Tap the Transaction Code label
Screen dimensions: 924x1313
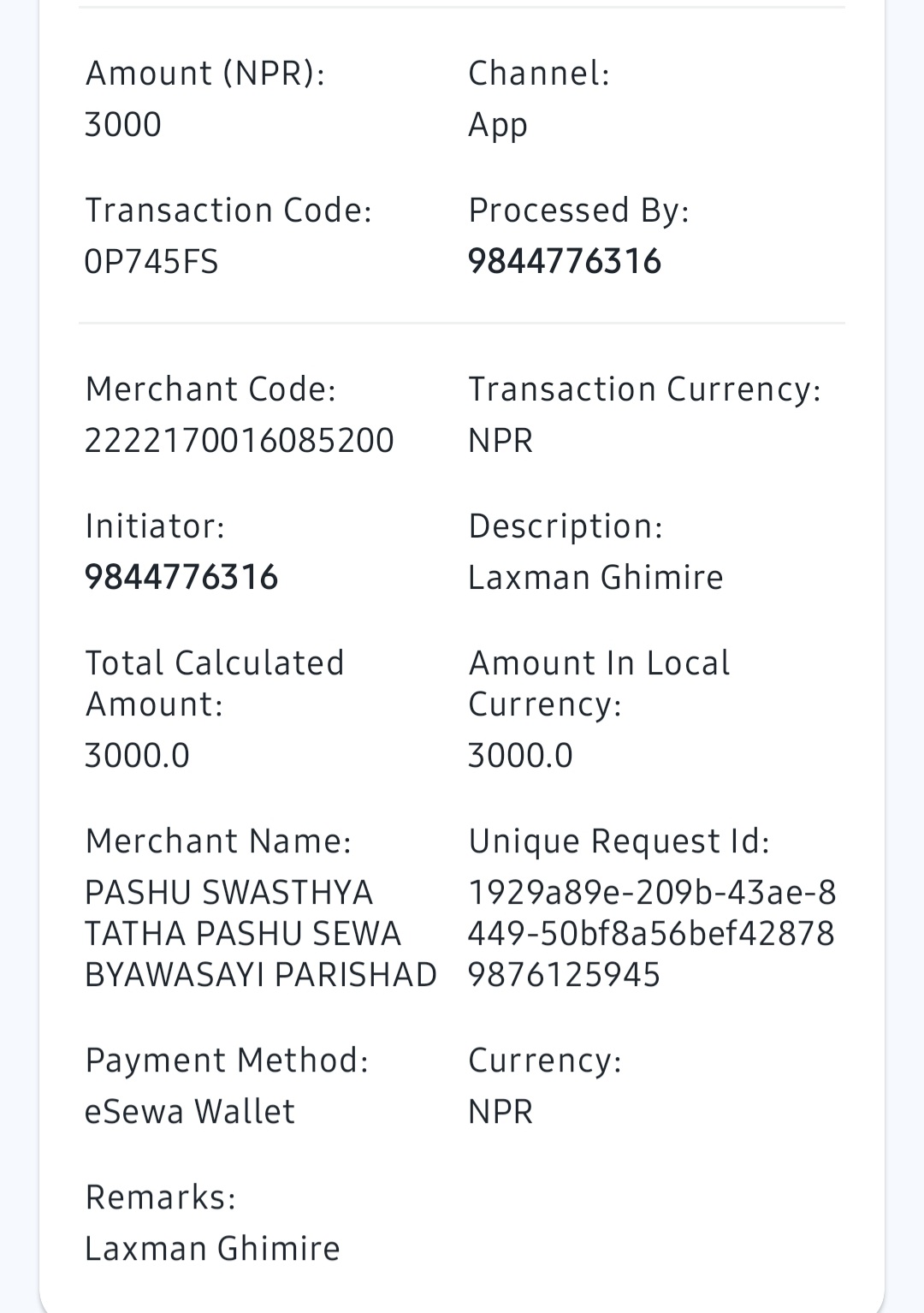tap(228, 210)
